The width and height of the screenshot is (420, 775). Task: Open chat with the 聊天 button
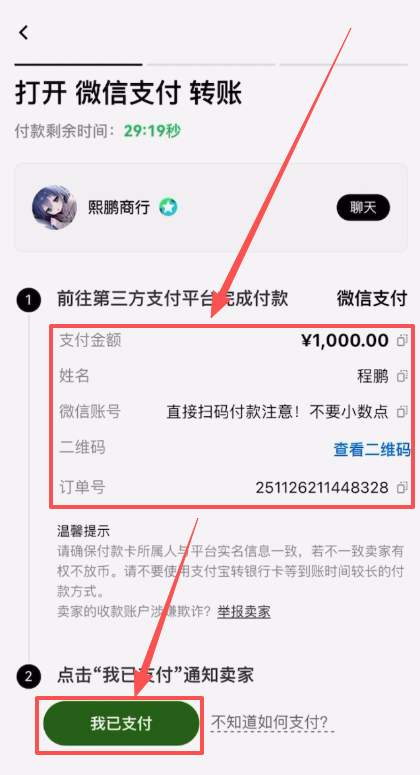coord(363,208)
